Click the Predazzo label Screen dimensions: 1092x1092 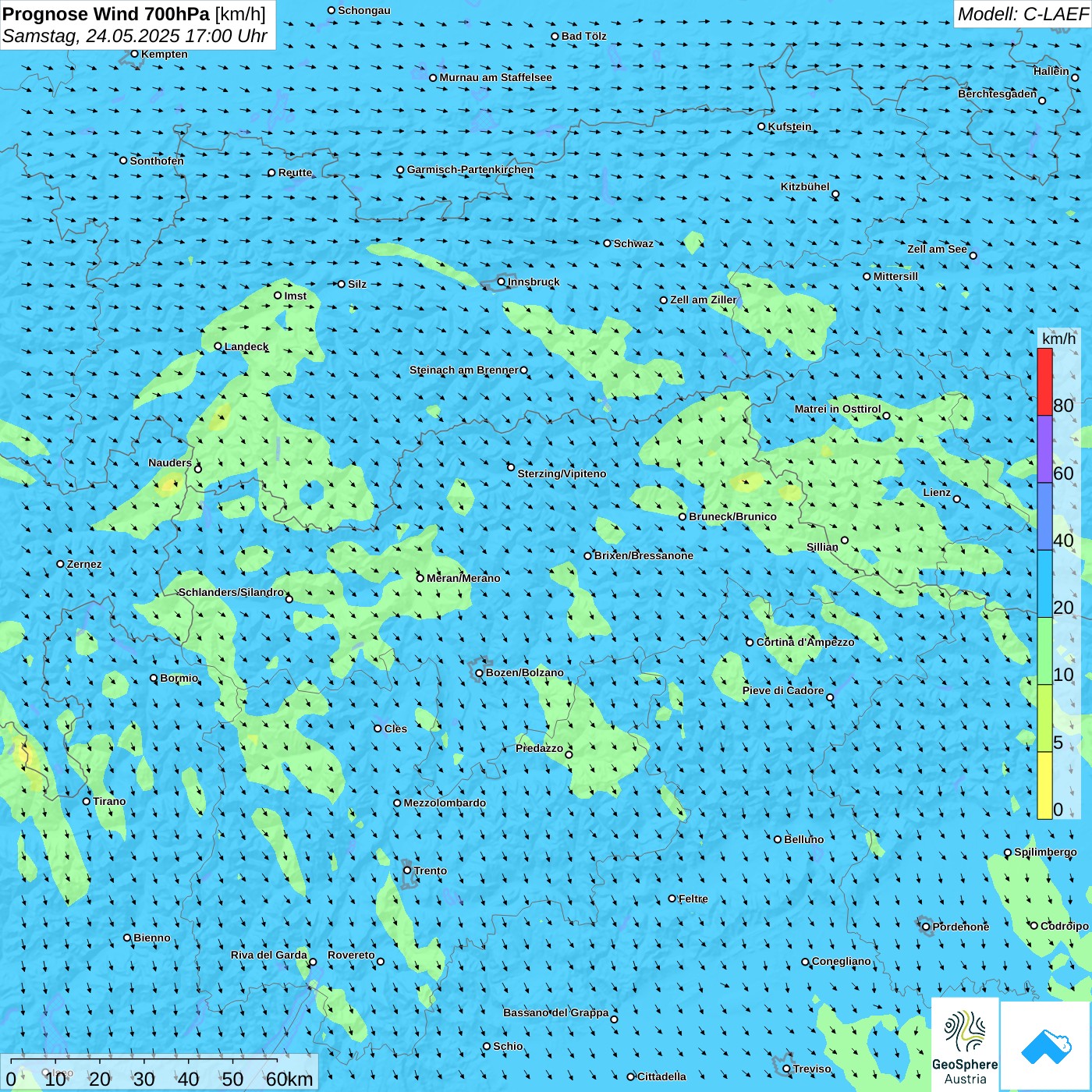[539, 748]
